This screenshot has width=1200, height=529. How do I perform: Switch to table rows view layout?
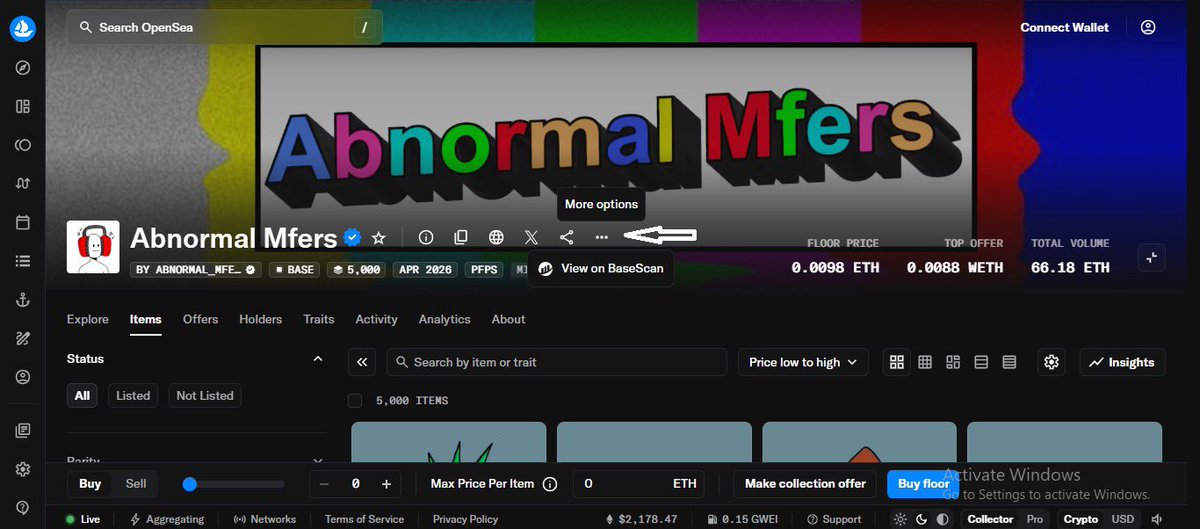click(x=1009, y=362)
